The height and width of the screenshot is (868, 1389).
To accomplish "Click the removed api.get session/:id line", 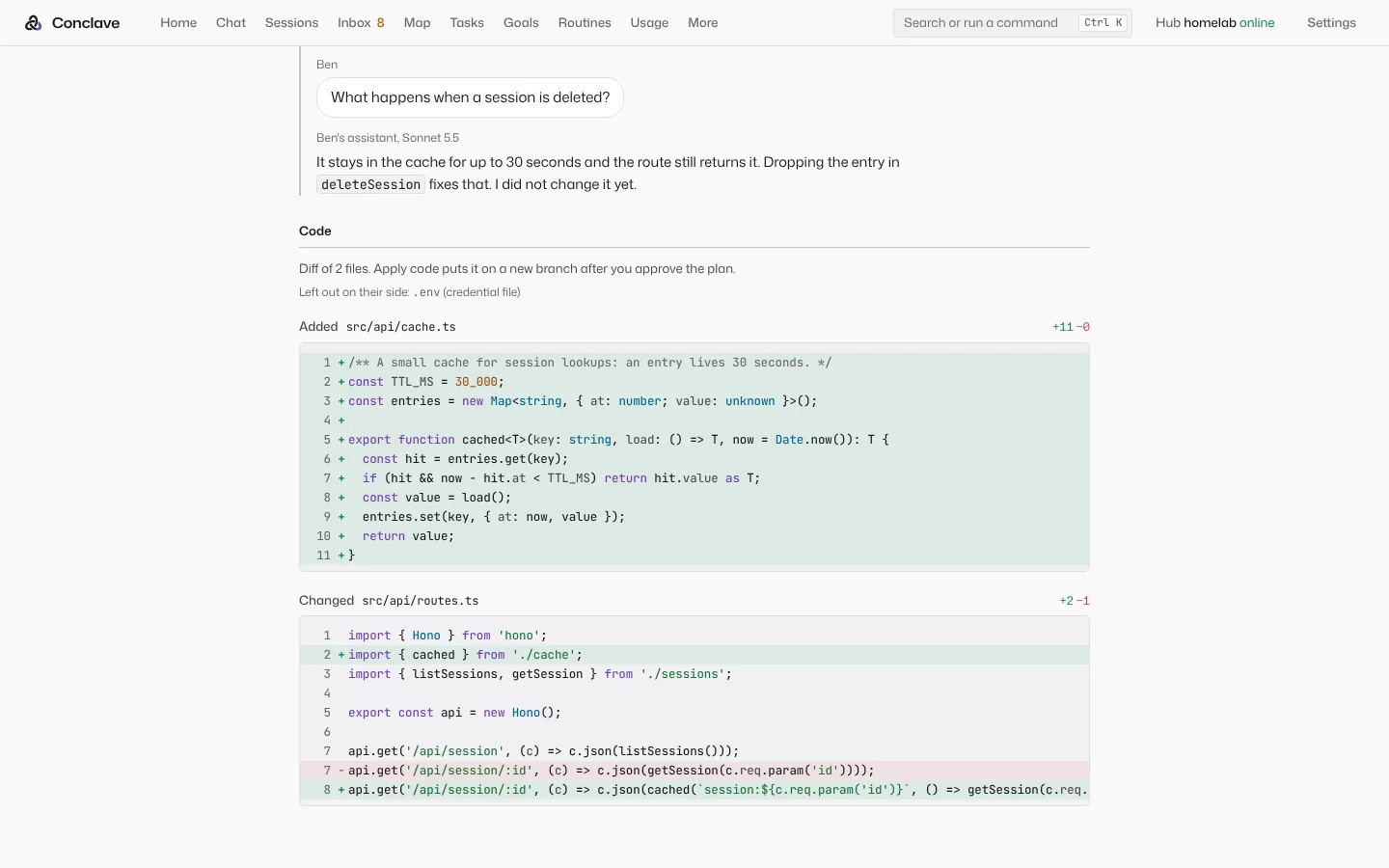I will pyautogui.click(x=694, y=771).
